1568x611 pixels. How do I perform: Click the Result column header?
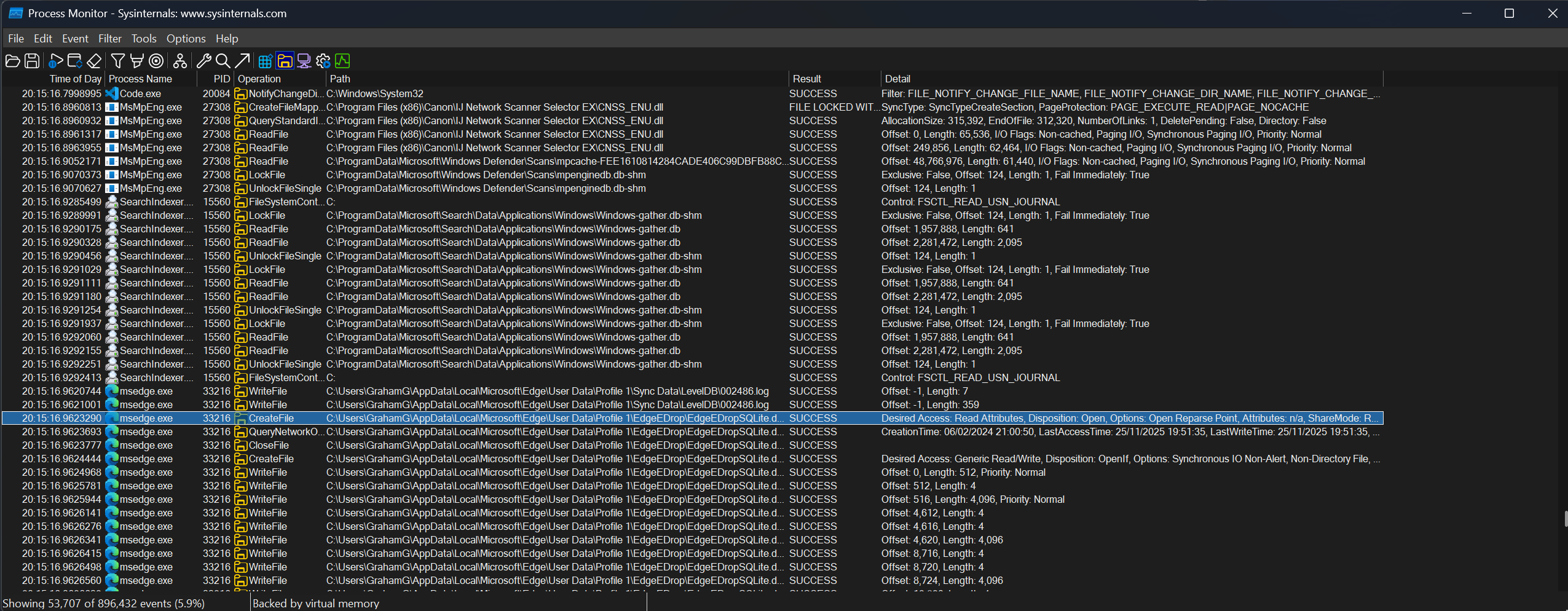click(x=806, y=79)
